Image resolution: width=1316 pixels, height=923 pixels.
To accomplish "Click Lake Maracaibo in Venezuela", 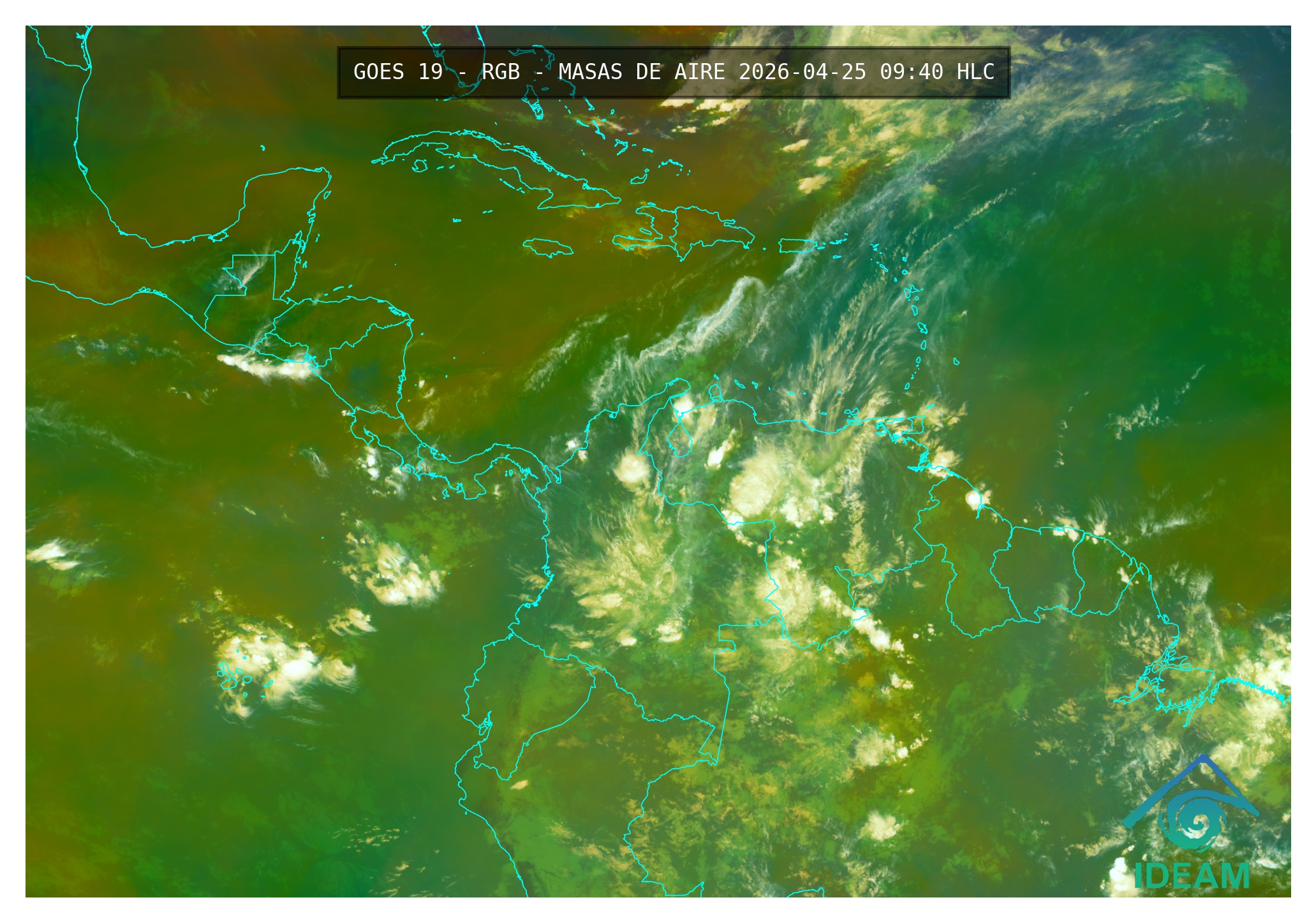I will [x=681, y=440].
